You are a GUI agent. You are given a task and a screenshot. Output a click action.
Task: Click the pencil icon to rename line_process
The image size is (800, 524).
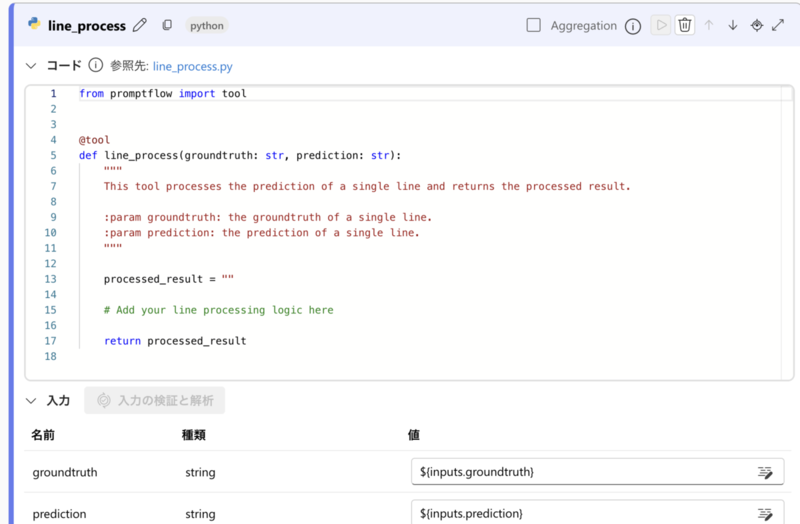pyautogui.click(x=140, y=25)
